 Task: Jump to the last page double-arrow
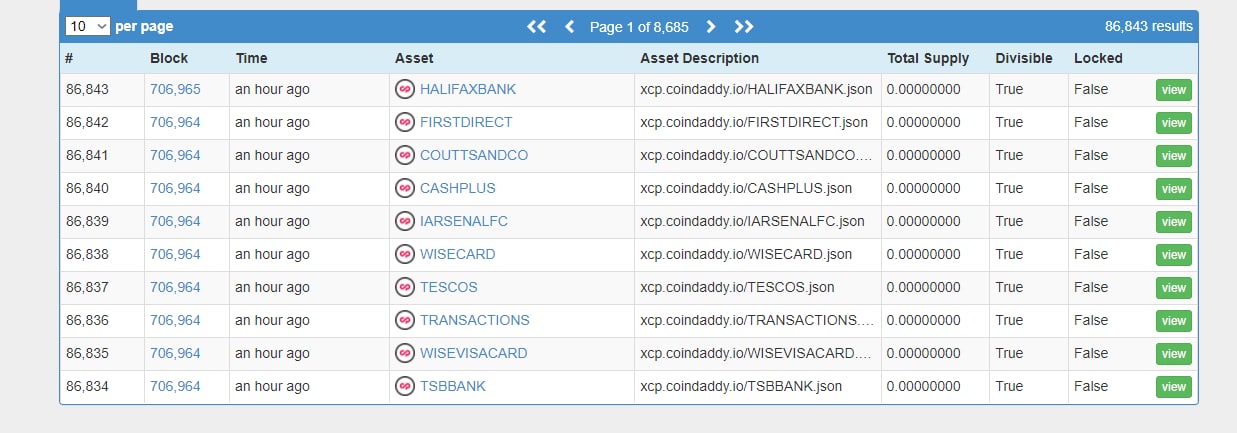coord(744,27)
